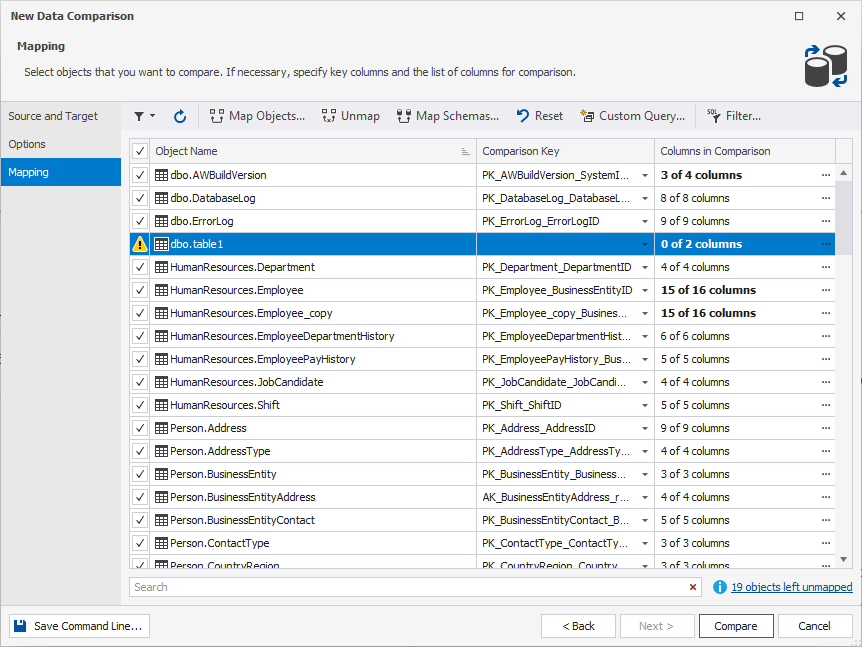Uncheck HumanResources.Employee for comparison

[x=139, y=290]
